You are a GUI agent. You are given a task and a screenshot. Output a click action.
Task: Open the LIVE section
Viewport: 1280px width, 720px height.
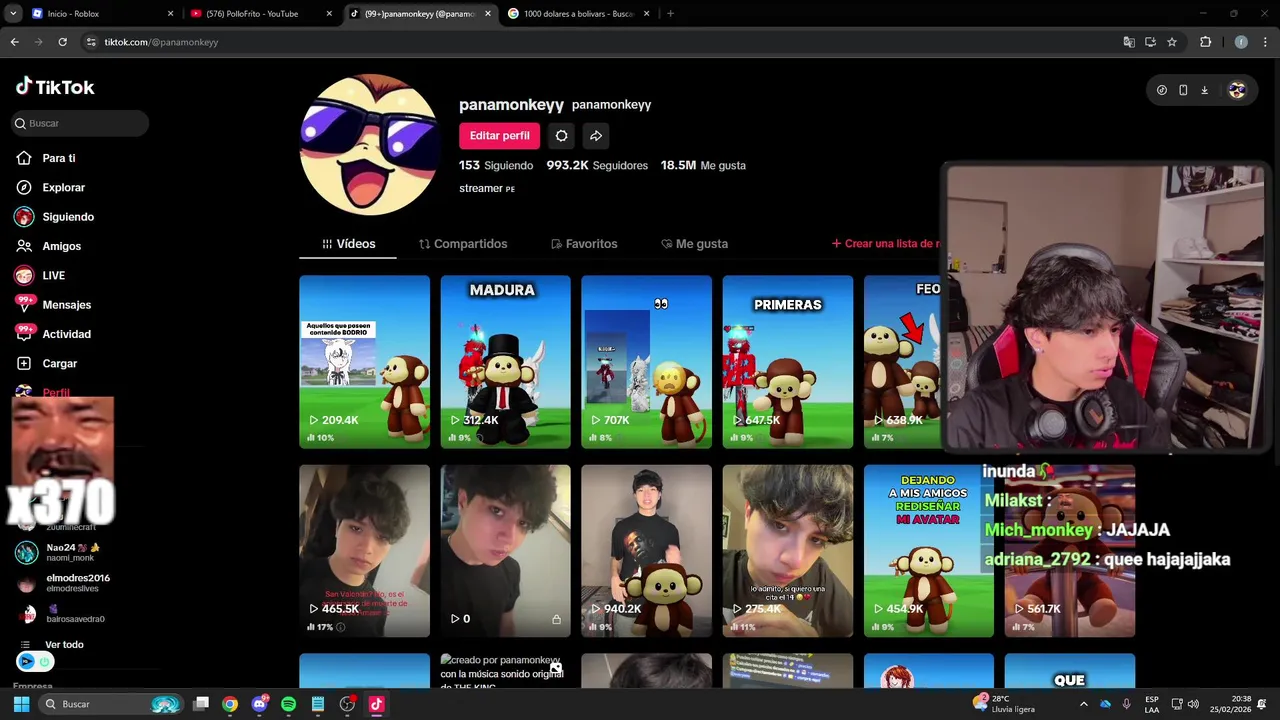click(x=53, y=275)
